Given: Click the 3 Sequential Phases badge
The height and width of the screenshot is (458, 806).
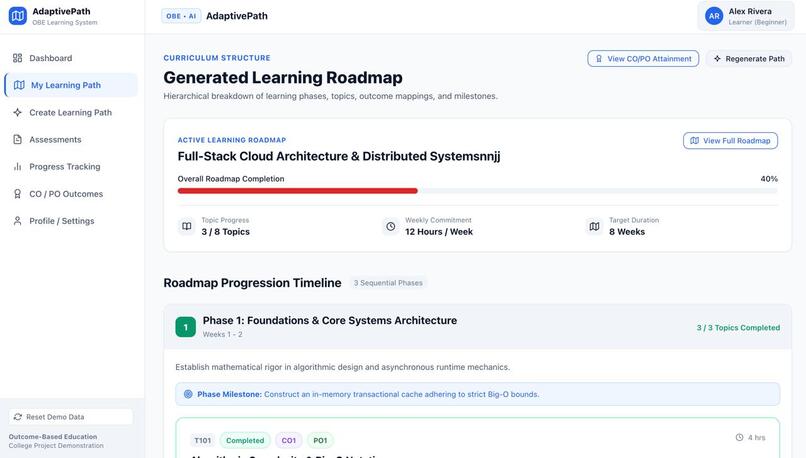Looking at the screenshot, I should tap(388, 283).
